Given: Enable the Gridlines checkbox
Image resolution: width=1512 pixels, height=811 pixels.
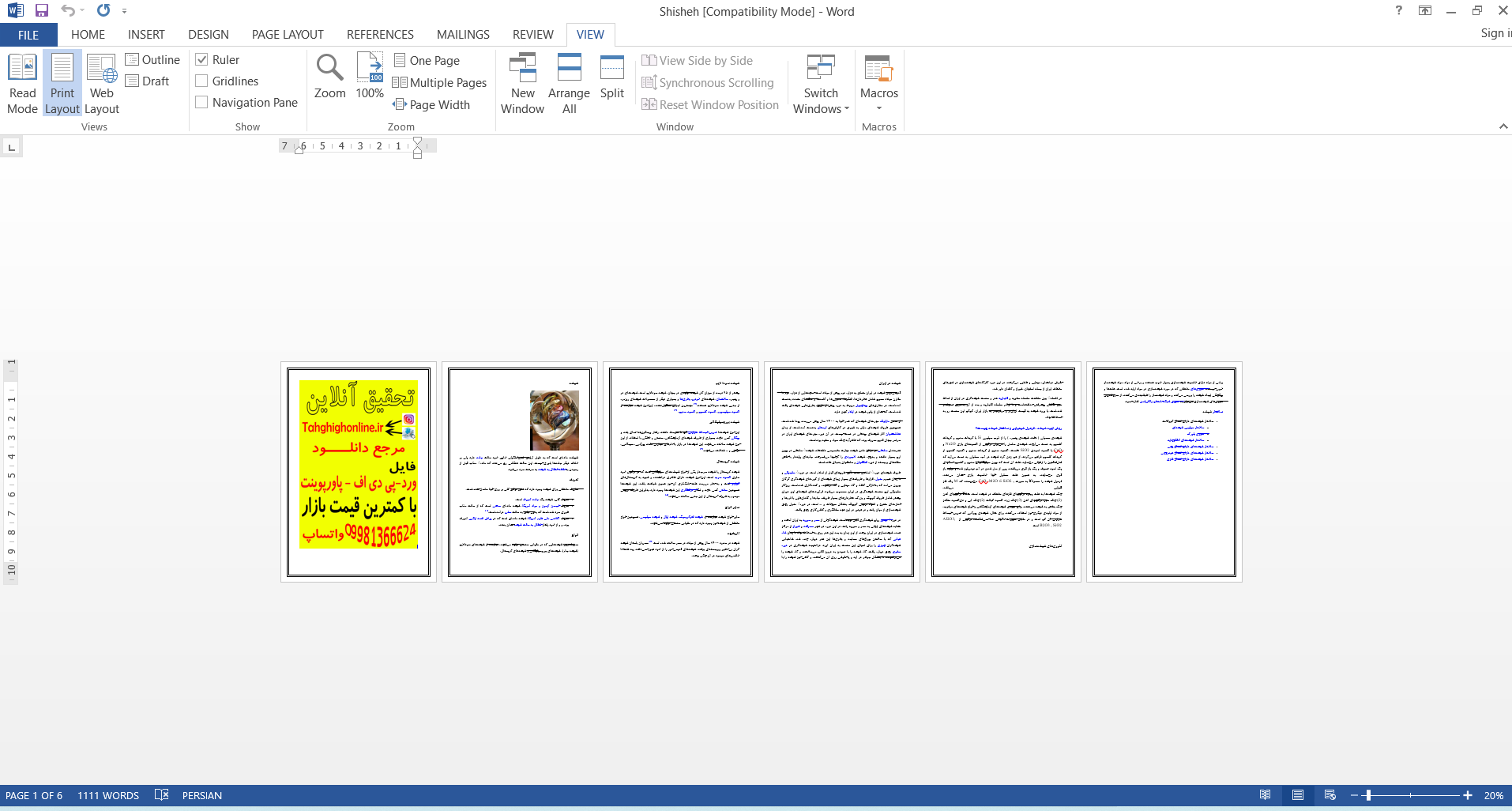Looking at the screenshot, I should coord(201,81).
